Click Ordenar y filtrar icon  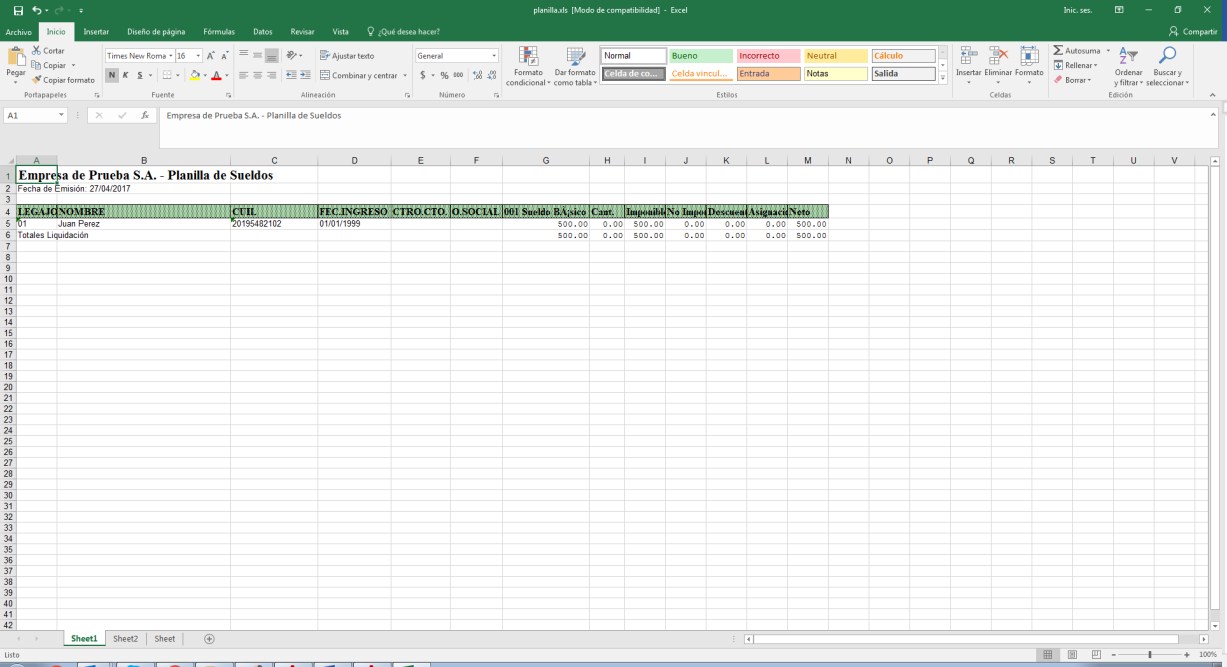pyautogui.click(x=1128, y=58)
